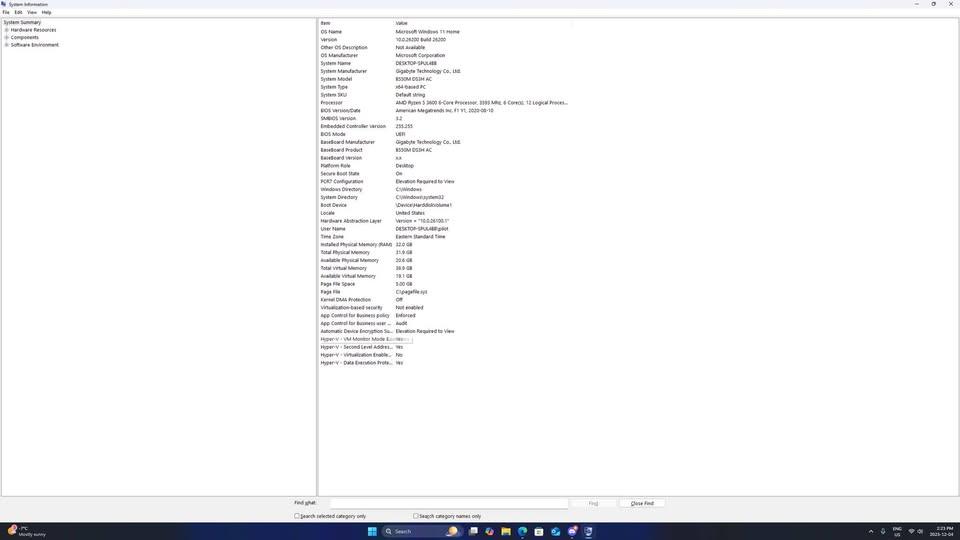Select the Installed Physical Memory (RAM) row

click(445, 245)
